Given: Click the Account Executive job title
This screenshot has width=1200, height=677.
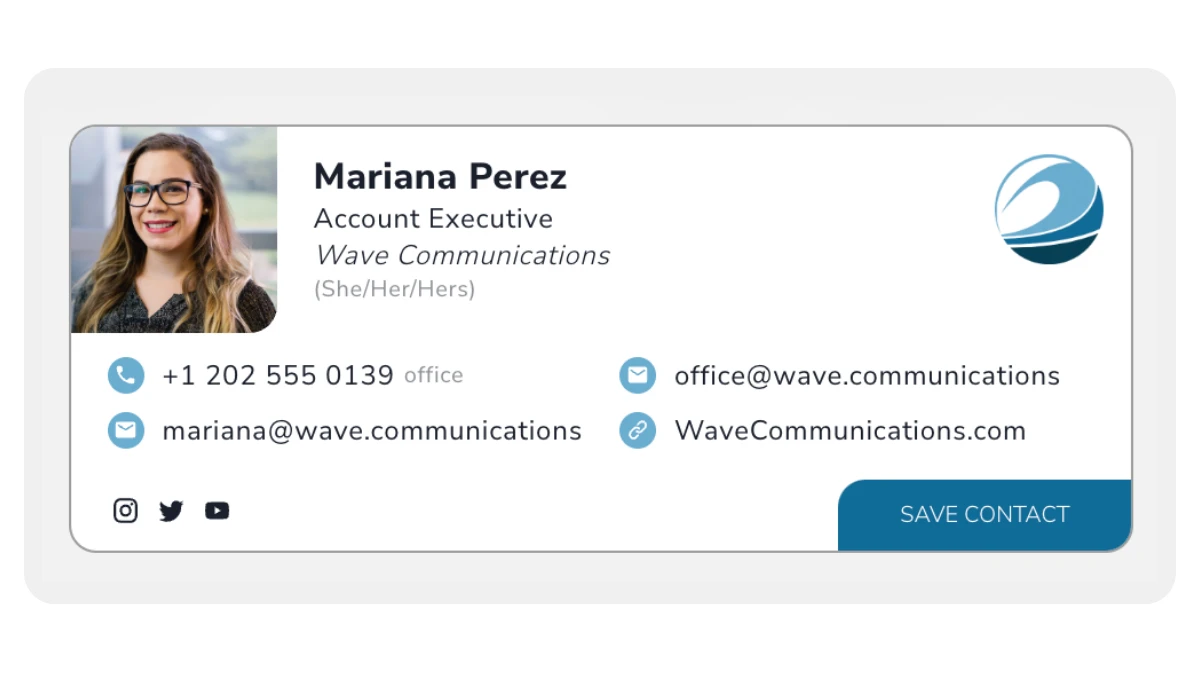Looking at the screenshot, I should (x=433, y=218).
